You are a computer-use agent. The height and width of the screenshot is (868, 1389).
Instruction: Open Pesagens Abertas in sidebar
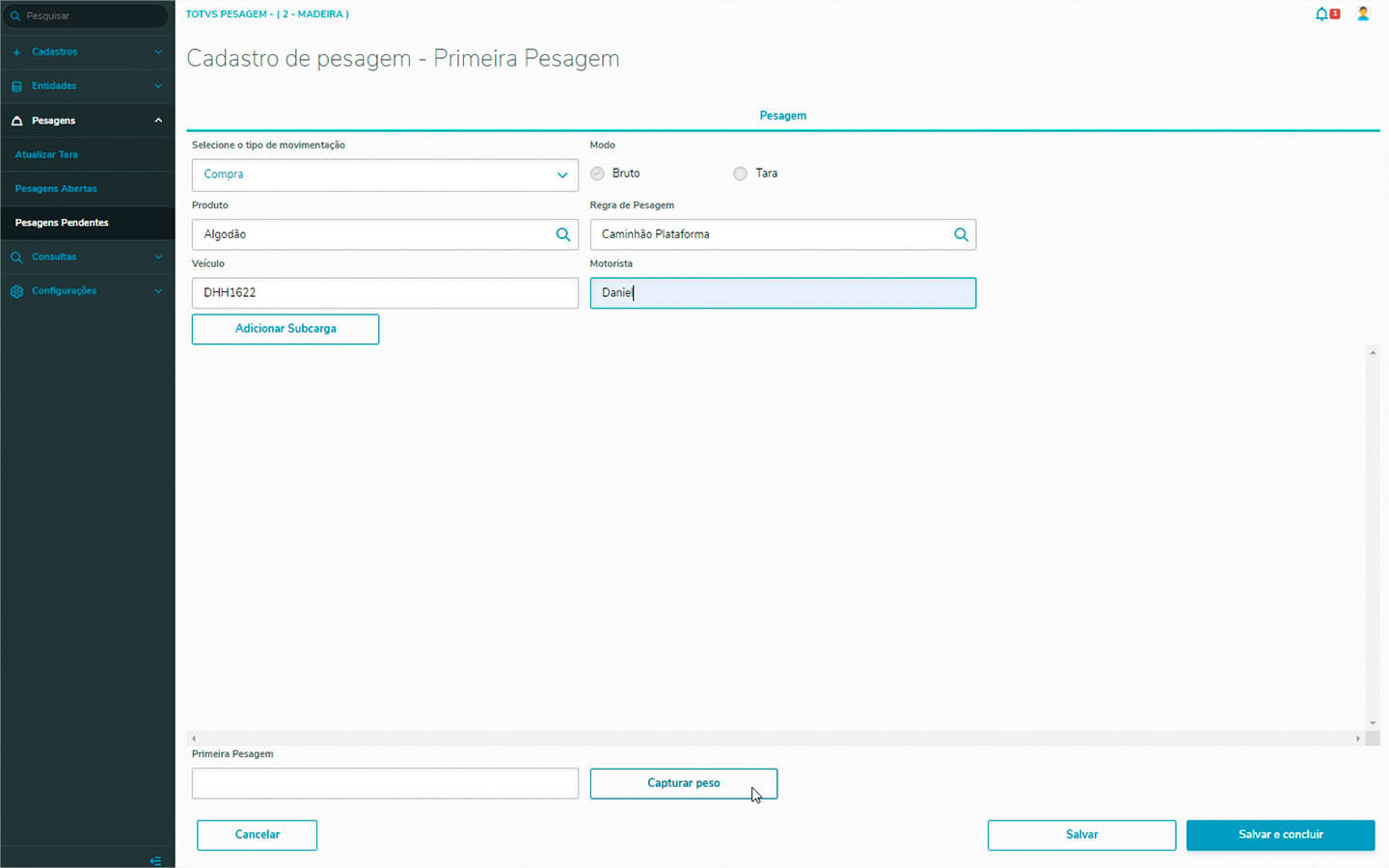point(56,189)
